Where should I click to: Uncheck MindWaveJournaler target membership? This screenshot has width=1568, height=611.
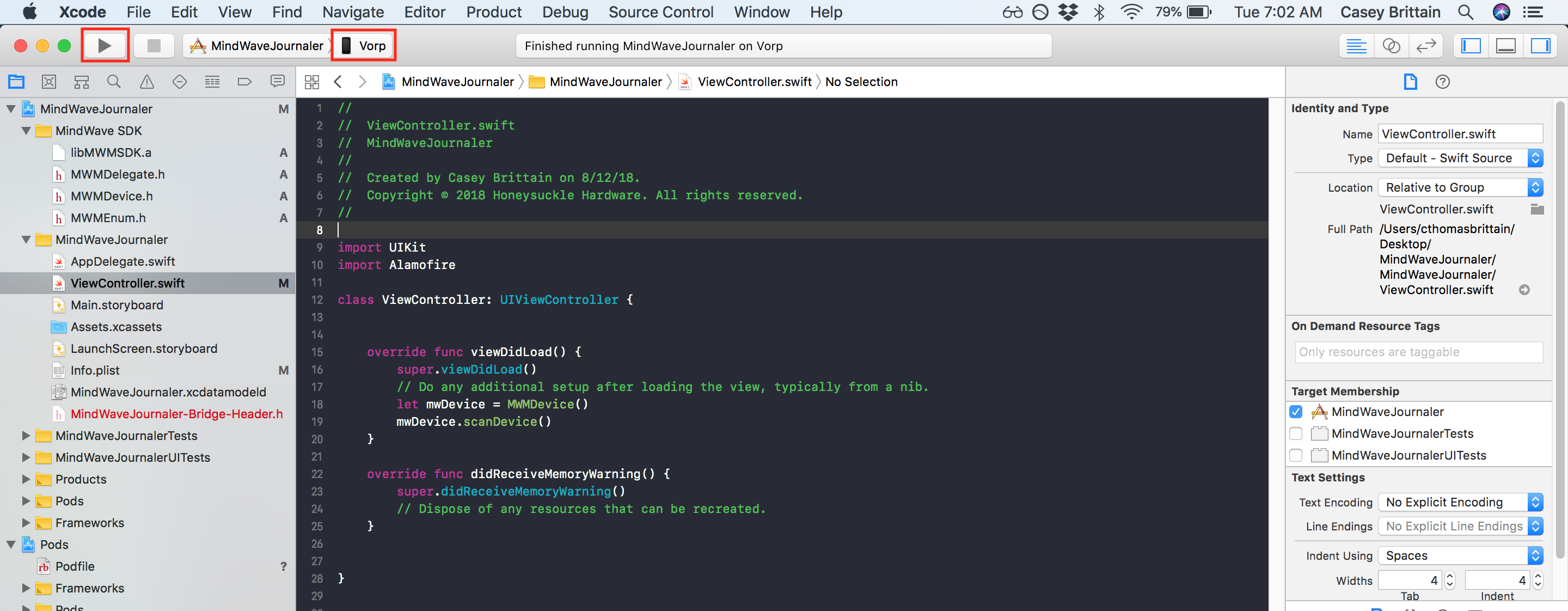[1296, 412]
